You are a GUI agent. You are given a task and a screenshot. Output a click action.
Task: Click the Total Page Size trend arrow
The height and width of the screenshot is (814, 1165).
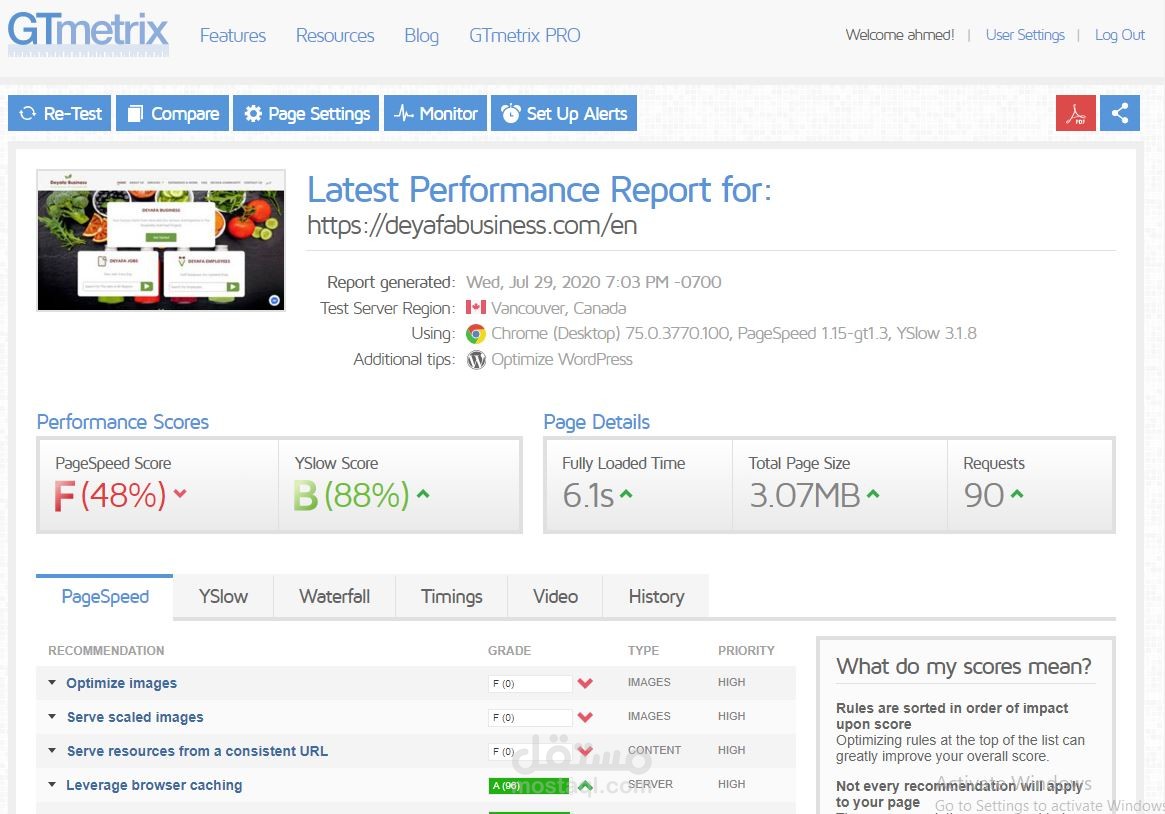pyautogui.click(x=873, y=493)
